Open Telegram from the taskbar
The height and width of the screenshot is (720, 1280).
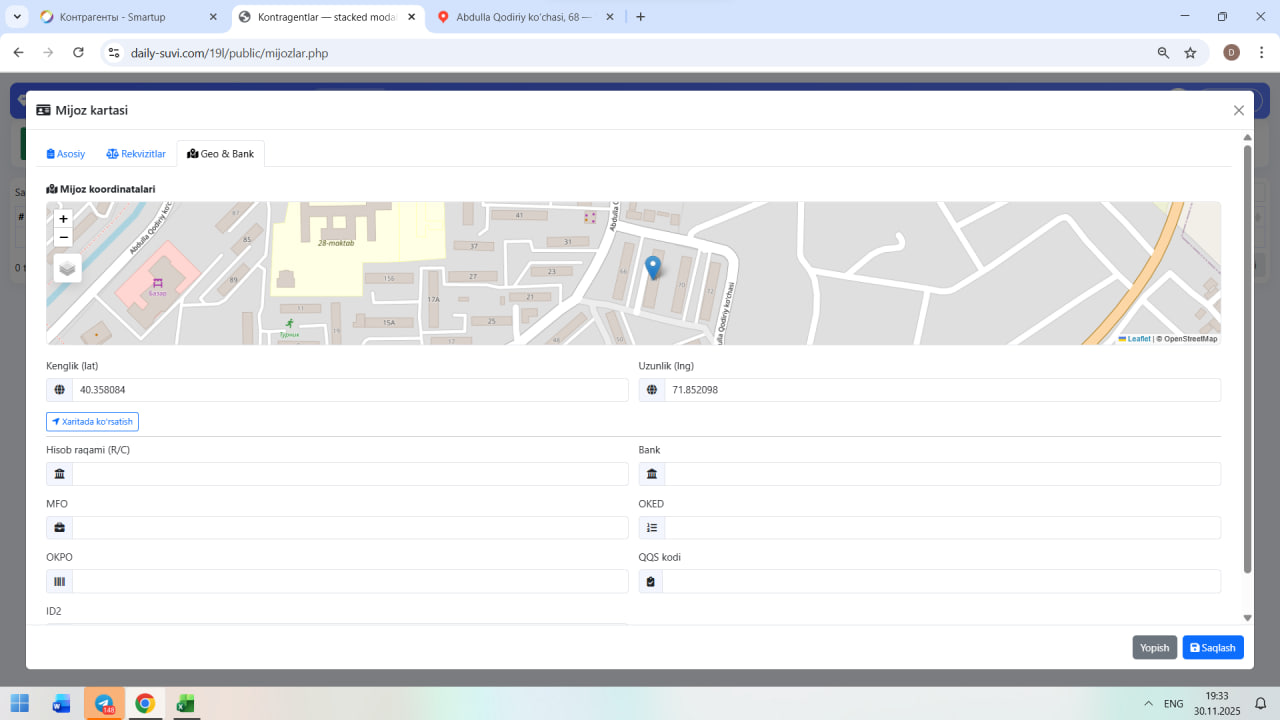pyautogui.click(x=104, y=704)
